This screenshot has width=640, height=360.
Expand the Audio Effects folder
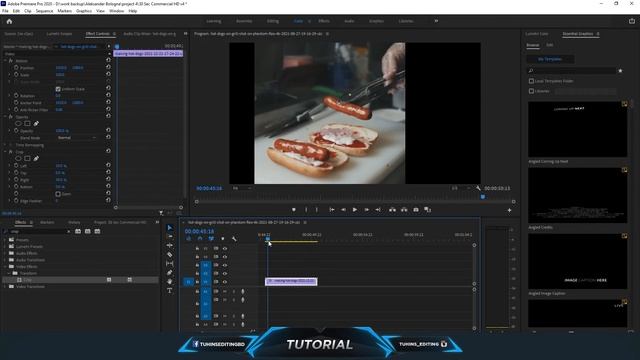click(x=5, y=253)
